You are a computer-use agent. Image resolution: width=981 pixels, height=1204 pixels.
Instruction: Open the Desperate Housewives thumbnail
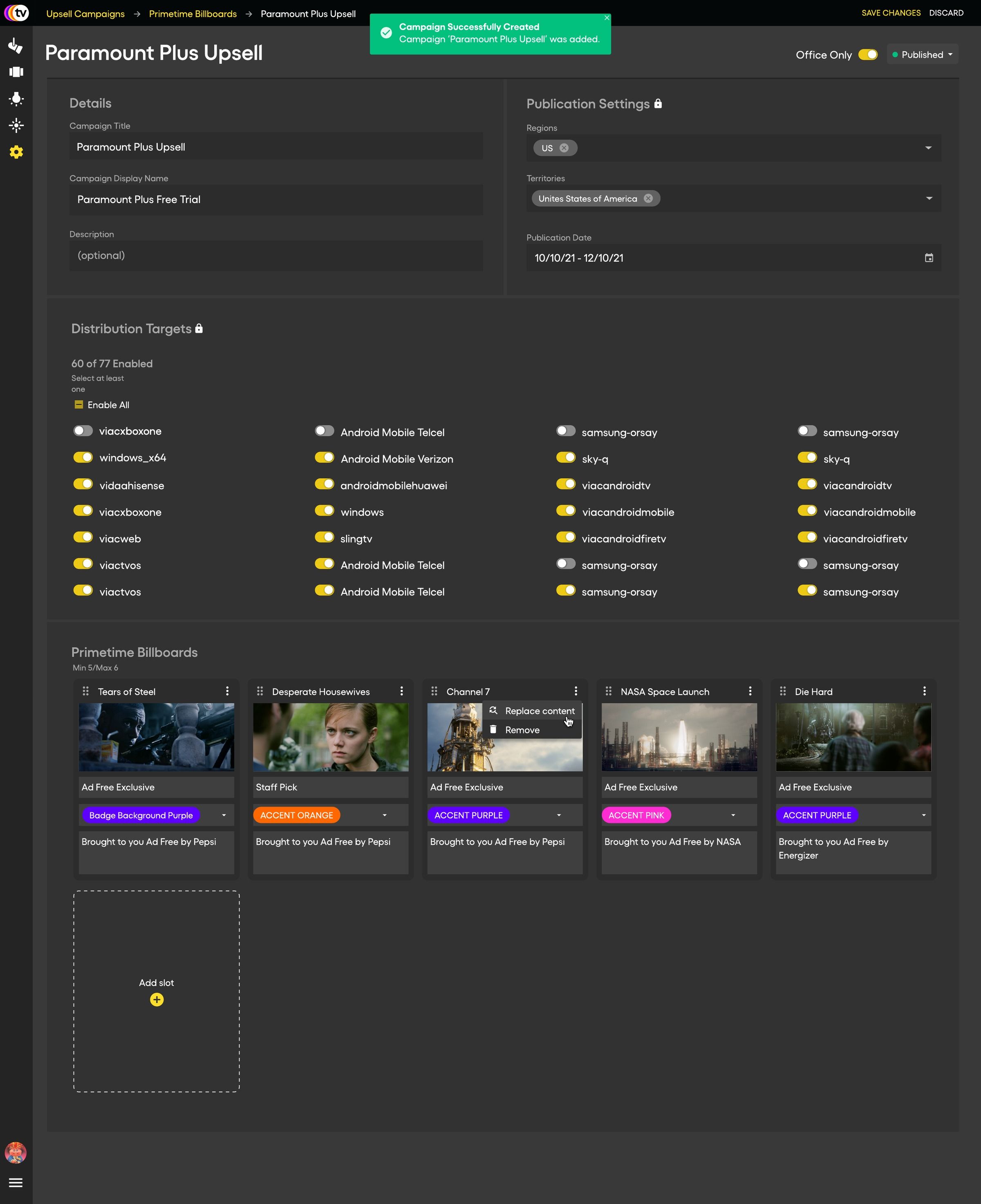click(331, 737)
